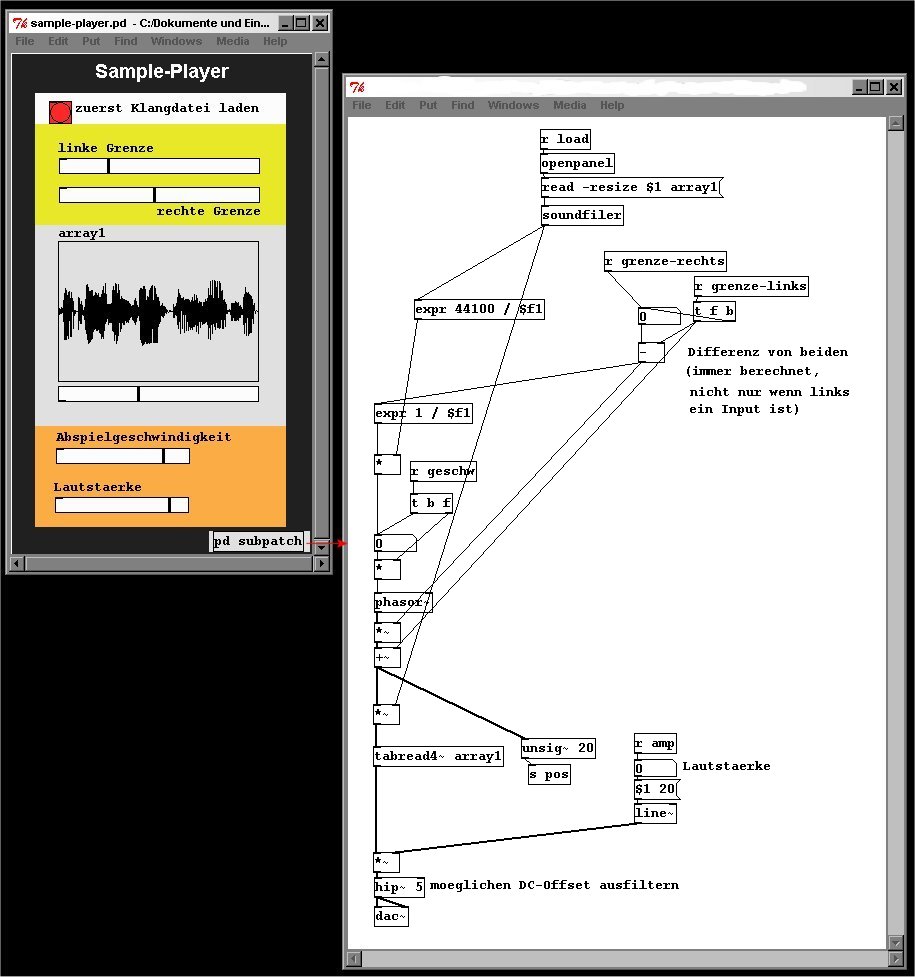Viewport: 915px width, 977px height.
Task: Click the phasor~ object box
Action: pos(402,602)
